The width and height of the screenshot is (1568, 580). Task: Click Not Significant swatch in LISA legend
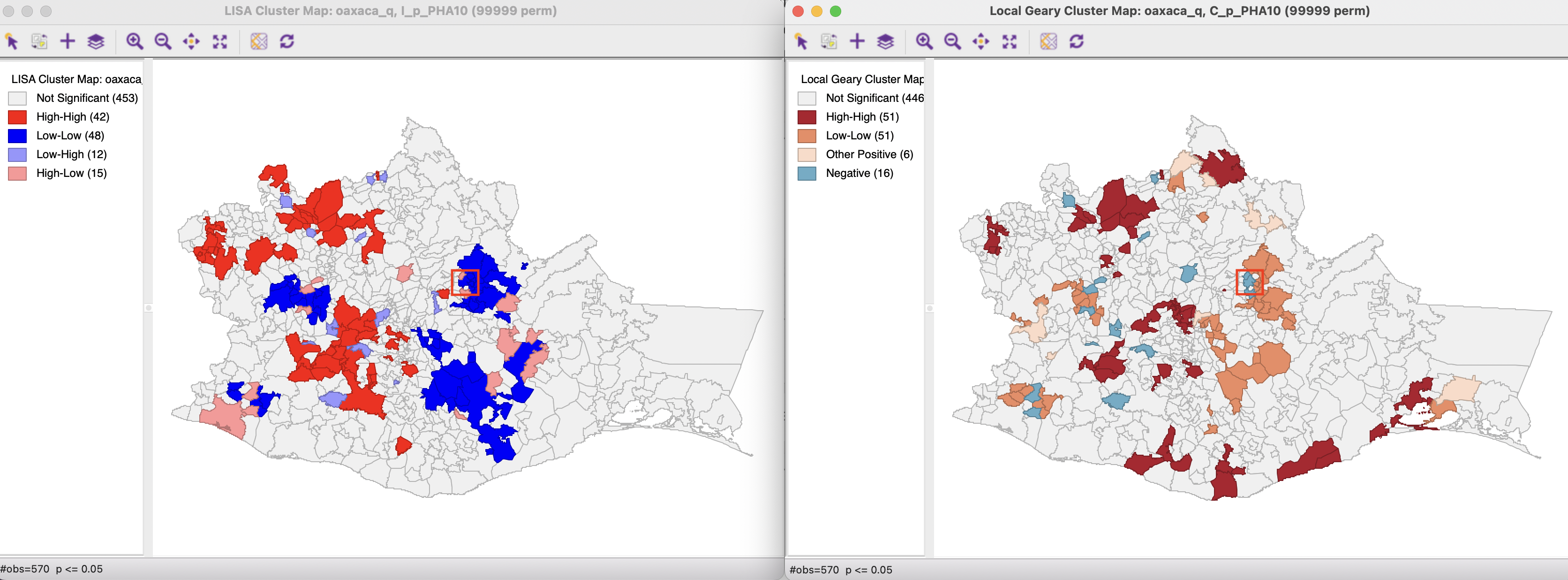(17, 98)
